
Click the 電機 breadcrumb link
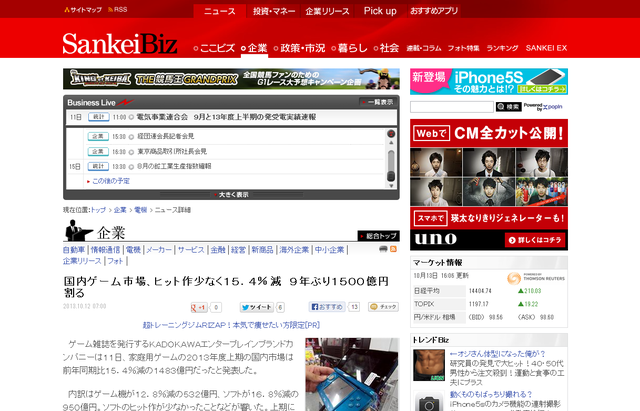coord(140,210)
